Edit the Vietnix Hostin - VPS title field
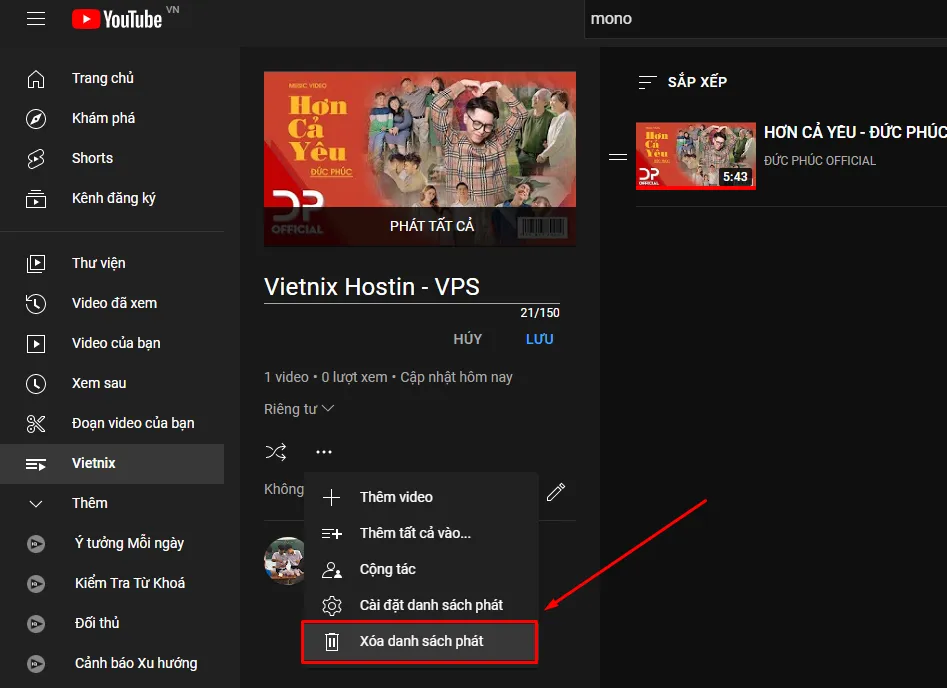 [411, 287]
